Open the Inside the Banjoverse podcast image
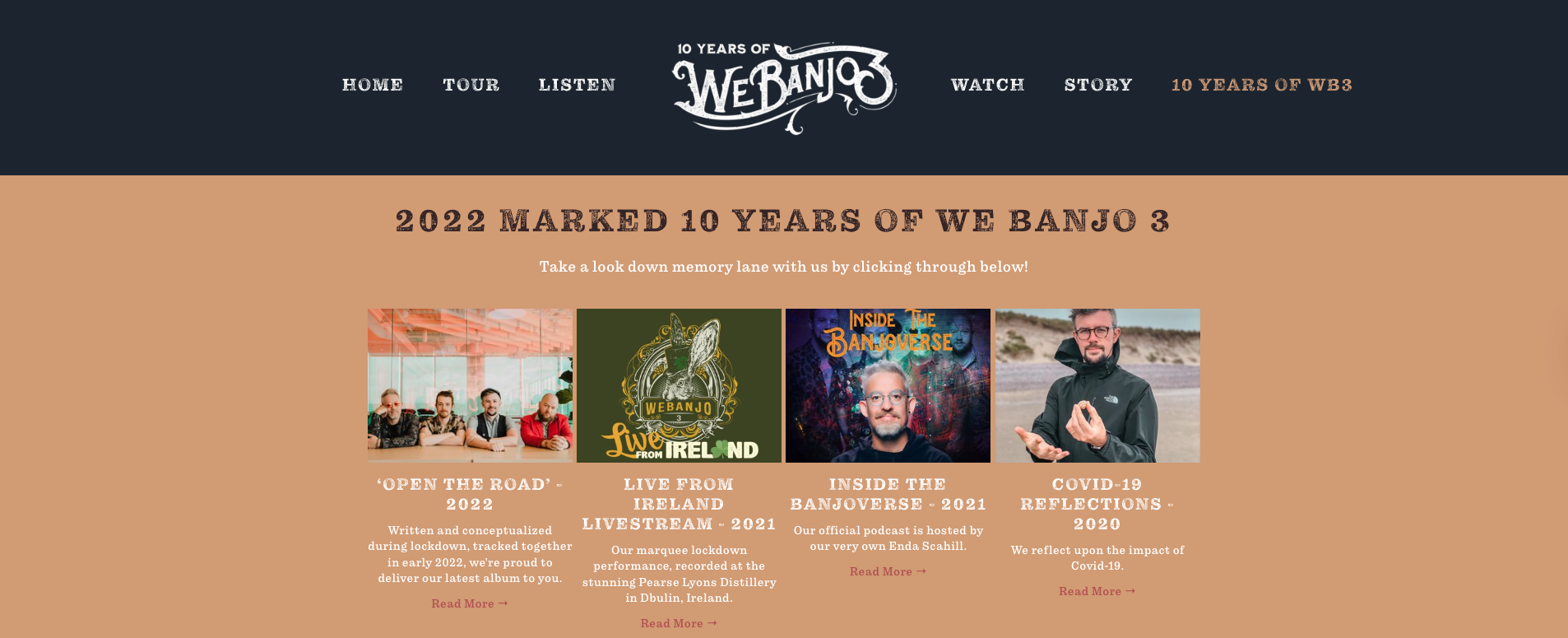 (888, 385)
